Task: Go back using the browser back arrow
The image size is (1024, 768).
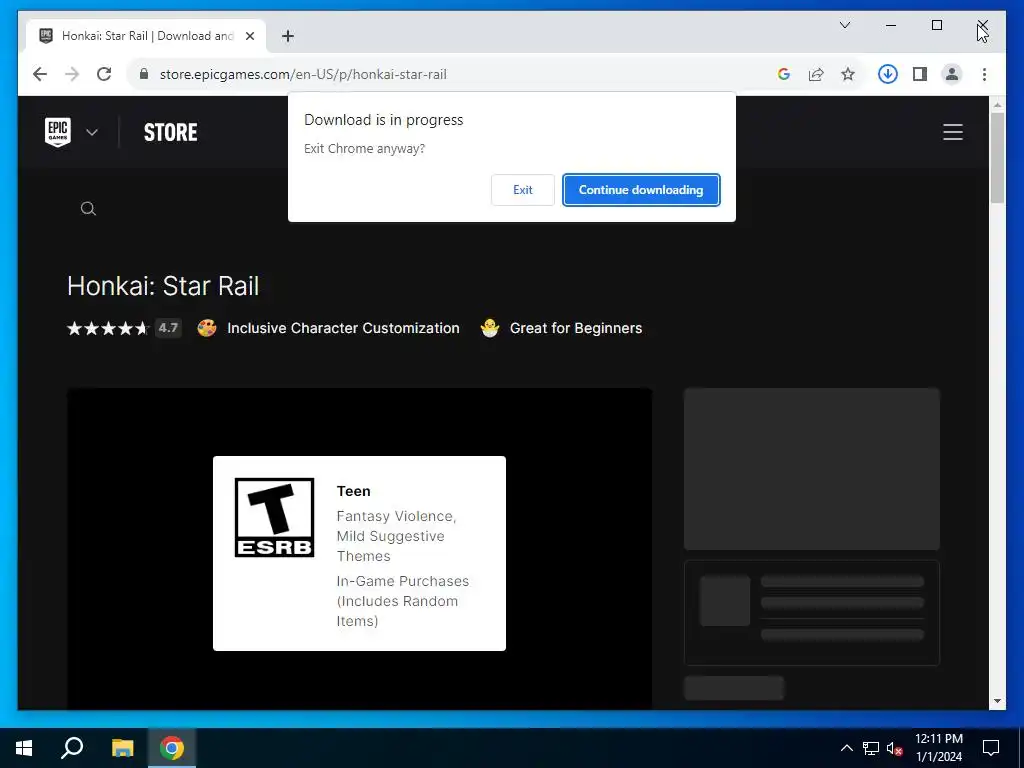Action: 40,74
